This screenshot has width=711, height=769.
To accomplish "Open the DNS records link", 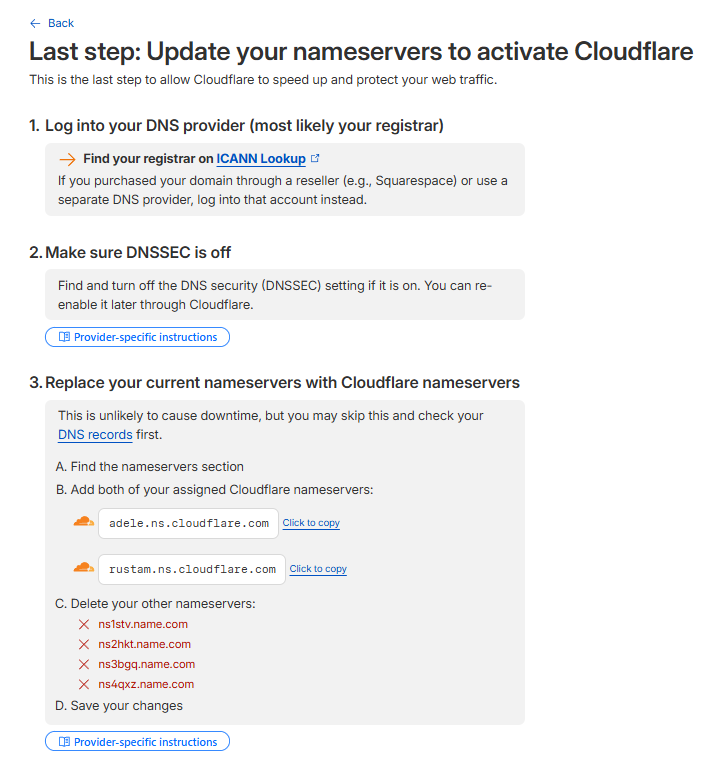I will pyautogui.click(x=95, y=435).
